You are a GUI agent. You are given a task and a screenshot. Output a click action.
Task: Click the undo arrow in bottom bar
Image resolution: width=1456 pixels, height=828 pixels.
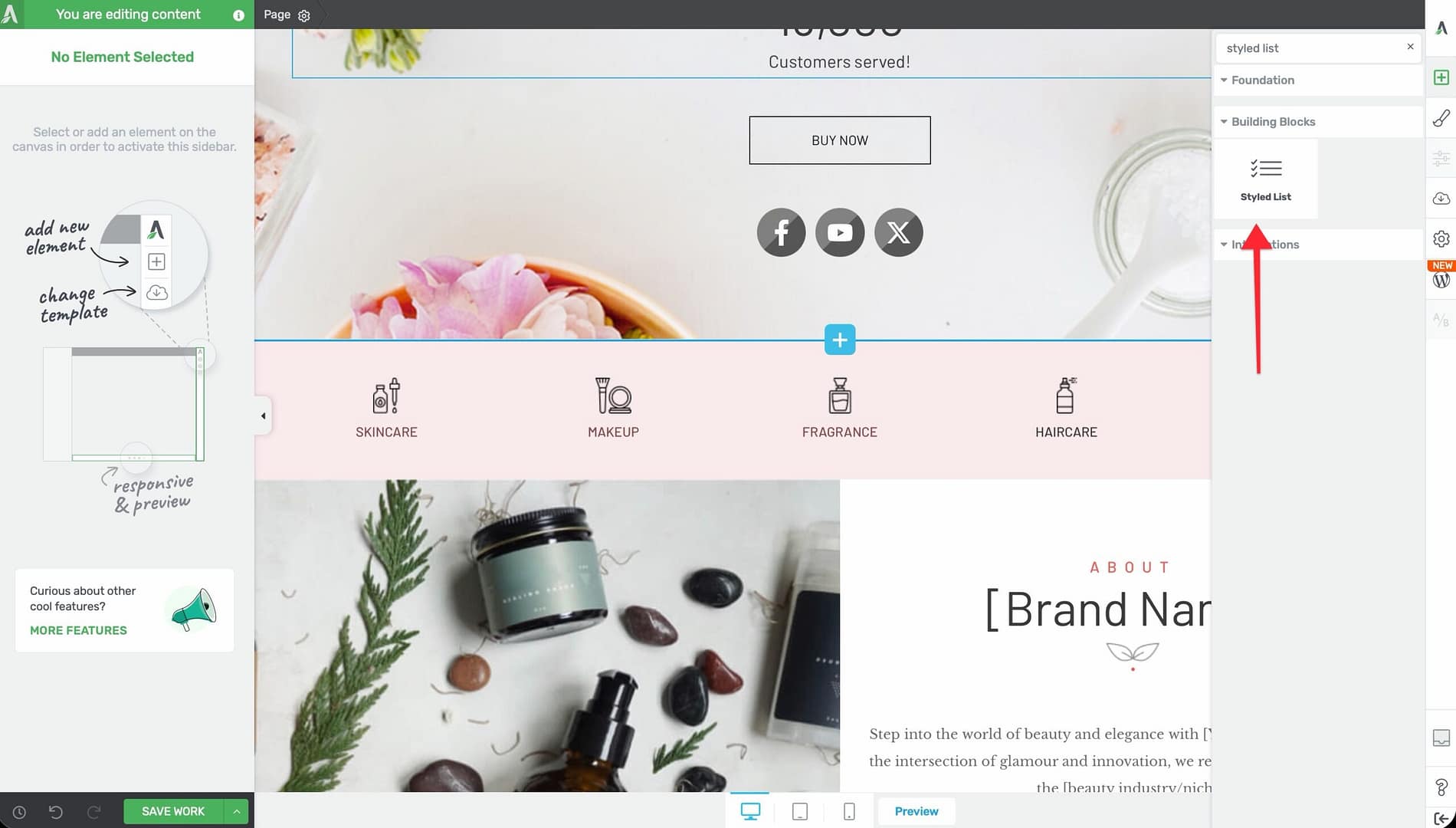tap(55, 812)
